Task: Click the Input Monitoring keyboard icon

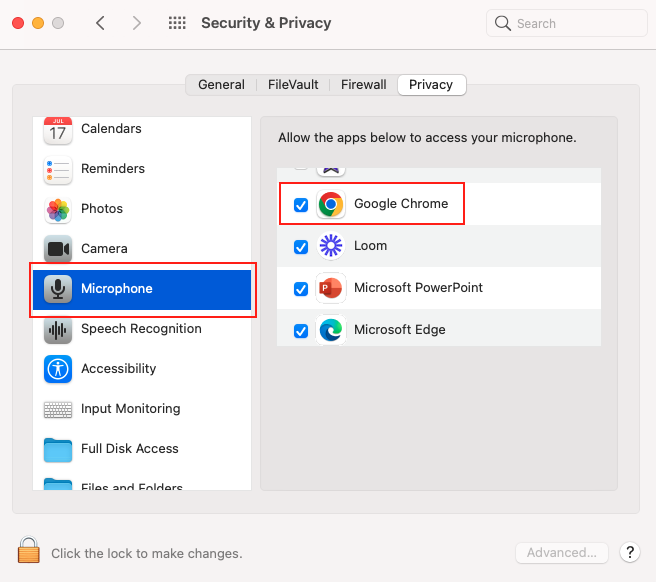Action: coord(58,409)
